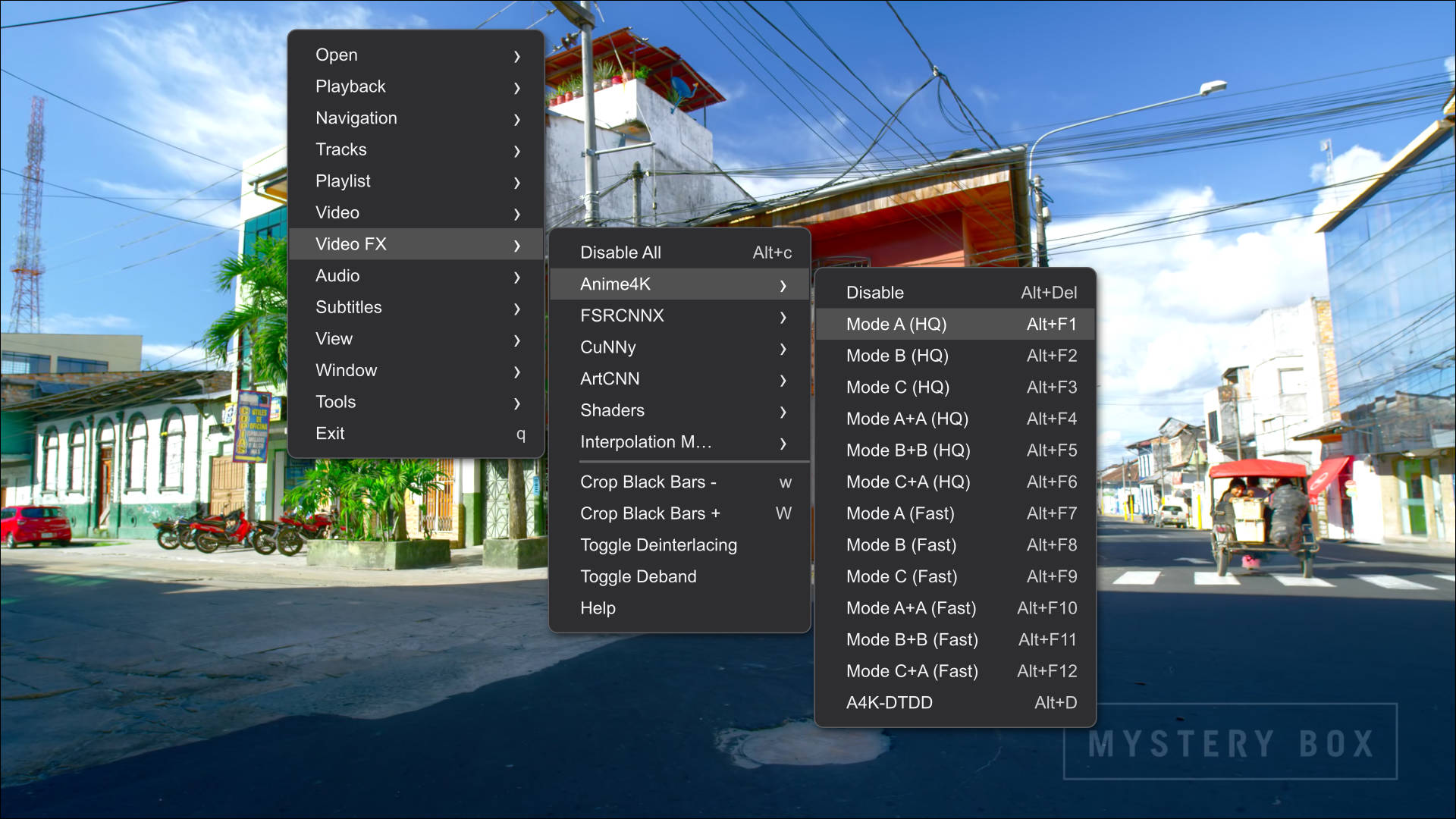
Task: Click Disable All in Video FX menu
Action: [679, 253]
